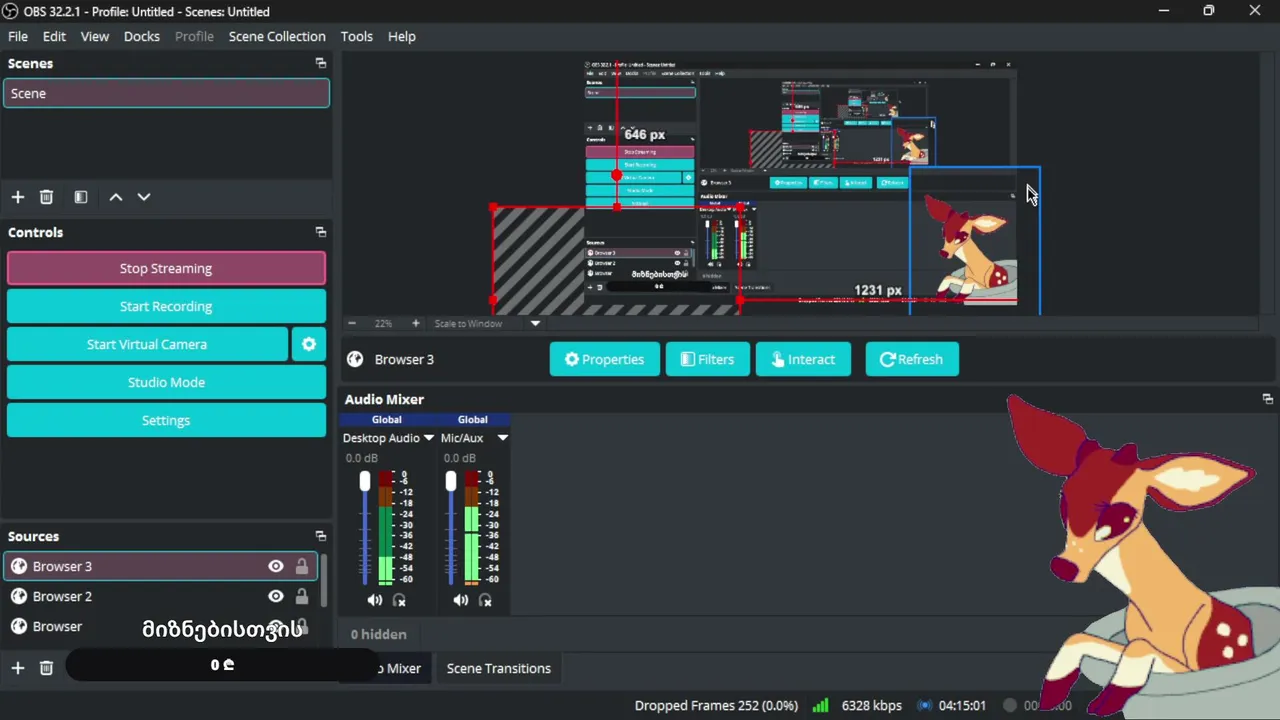Switch to the Scene Transitions tab
Screen dimensions: 1280x720
tap(498, 668)
